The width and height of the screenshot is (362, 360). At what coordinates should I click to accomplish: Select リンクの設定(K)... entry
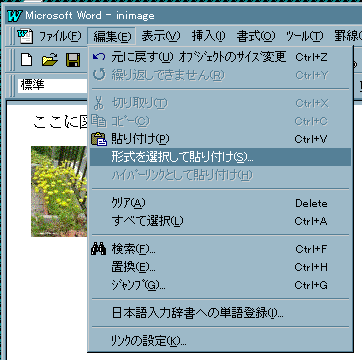coord(220,341)
